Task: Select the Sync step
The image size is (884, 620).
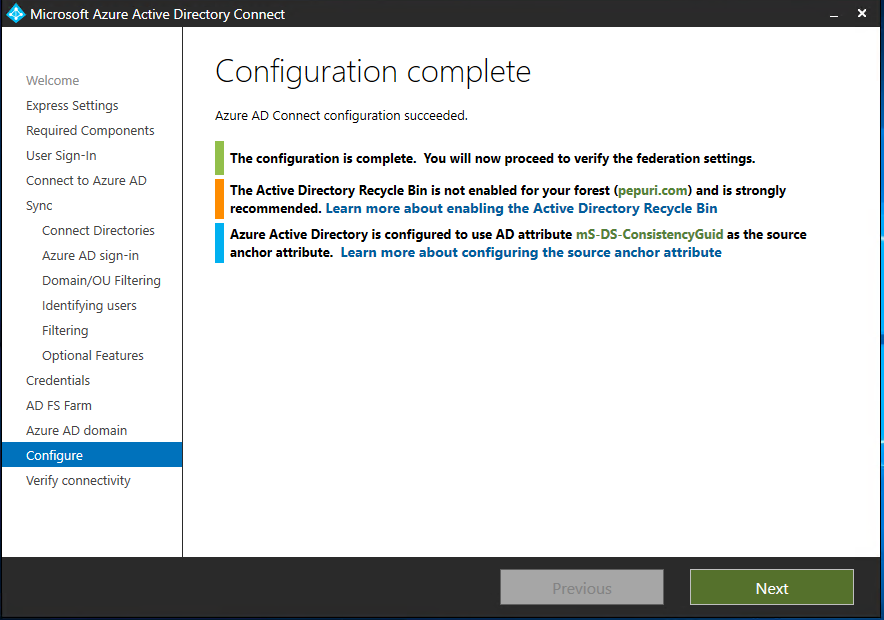Action: [39, 206]
